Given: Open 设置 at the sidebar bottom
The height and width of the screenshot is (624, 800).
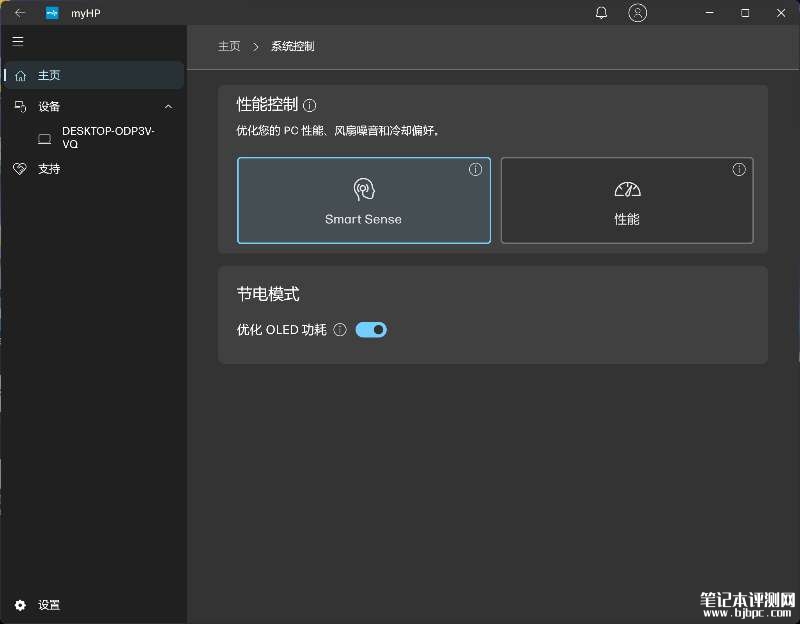Looking at the screenshot, I should pyautogui.click(x=94, y=605).
